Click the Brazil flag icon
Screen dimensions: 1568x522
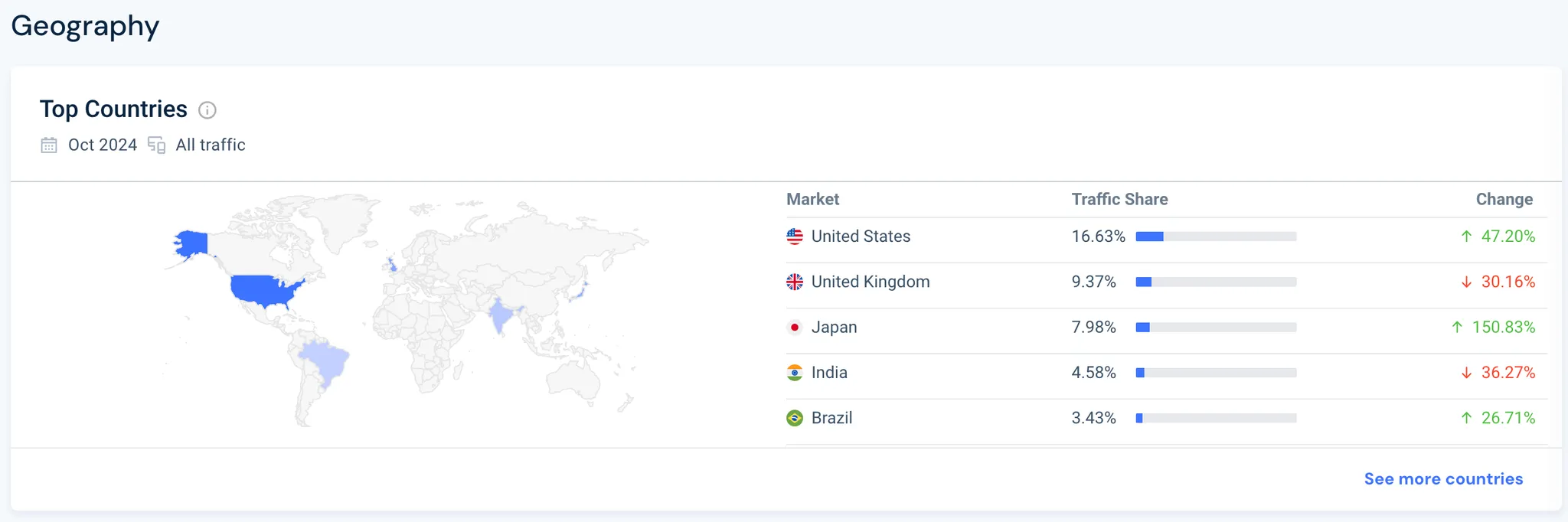(x=795, y=418)
